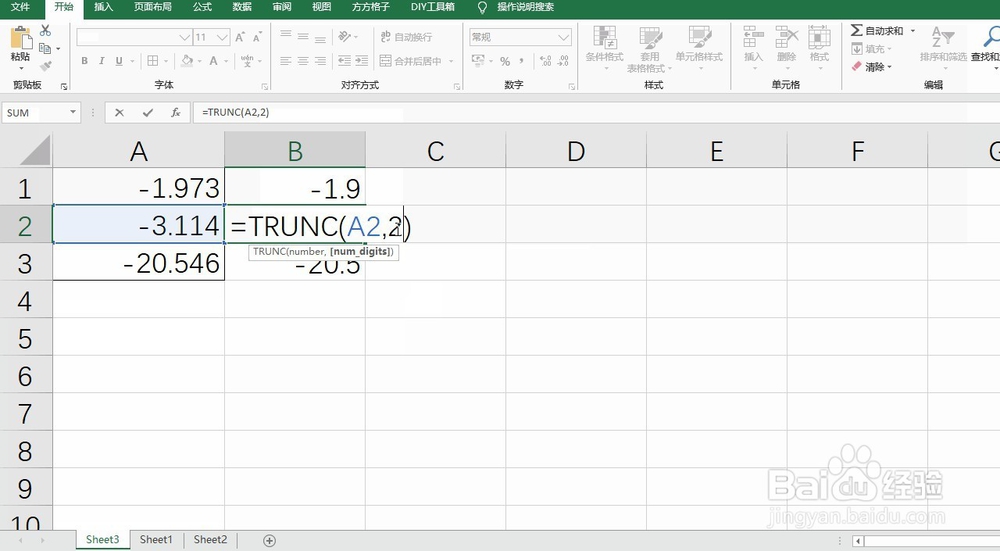
Task: Click the Decrease Decimal icon
Action: tap(563, 61)
